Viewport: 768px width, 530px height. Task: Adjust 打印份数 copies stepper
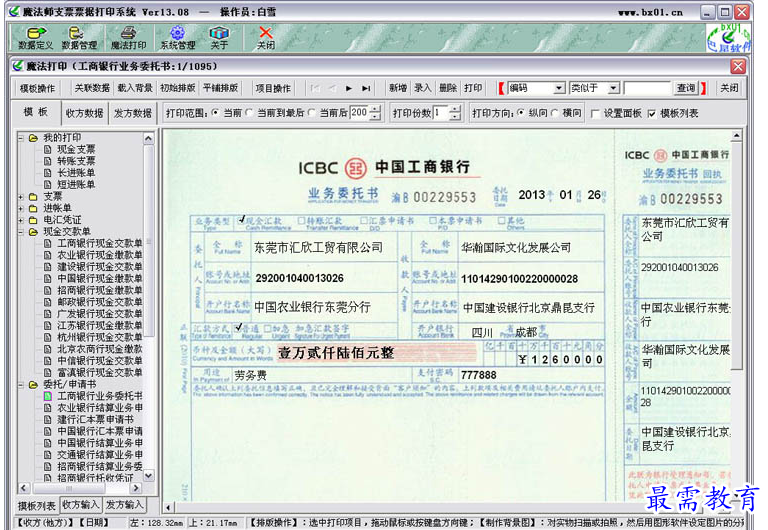point(455,113)
